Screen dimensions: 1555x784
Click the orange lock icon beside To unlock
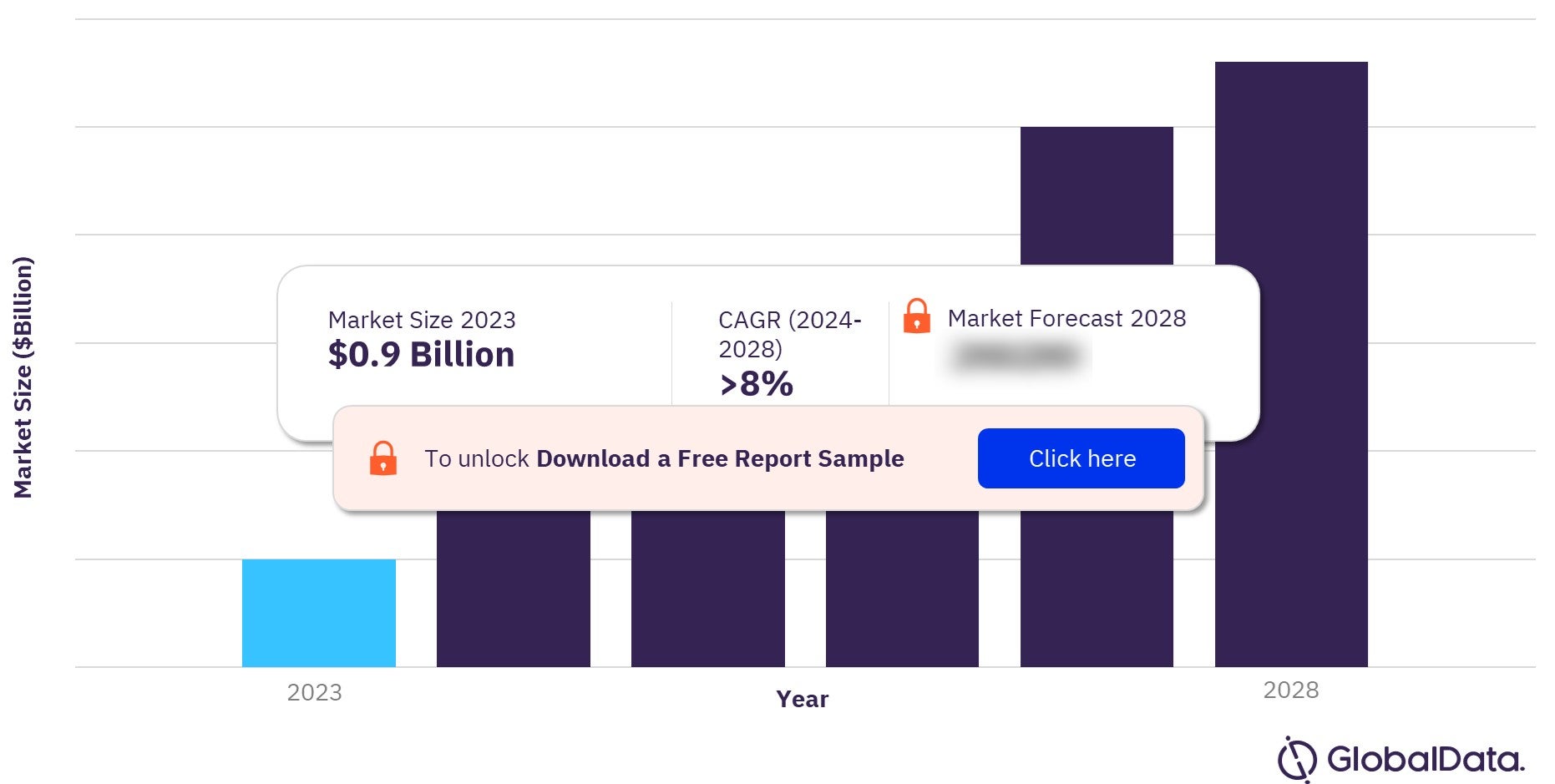383,458
